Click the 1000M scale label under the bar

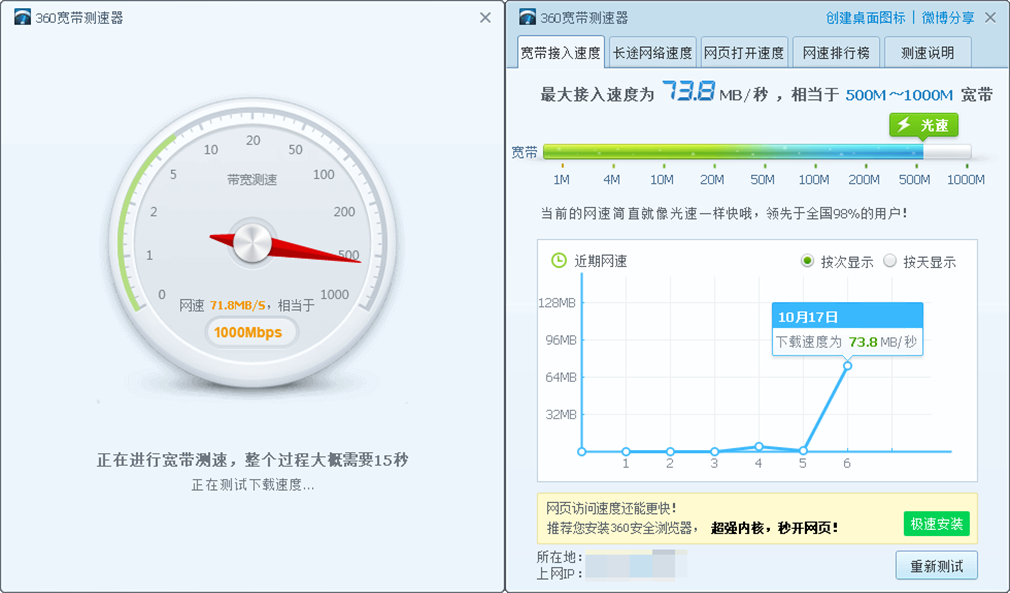coord(966,180)
